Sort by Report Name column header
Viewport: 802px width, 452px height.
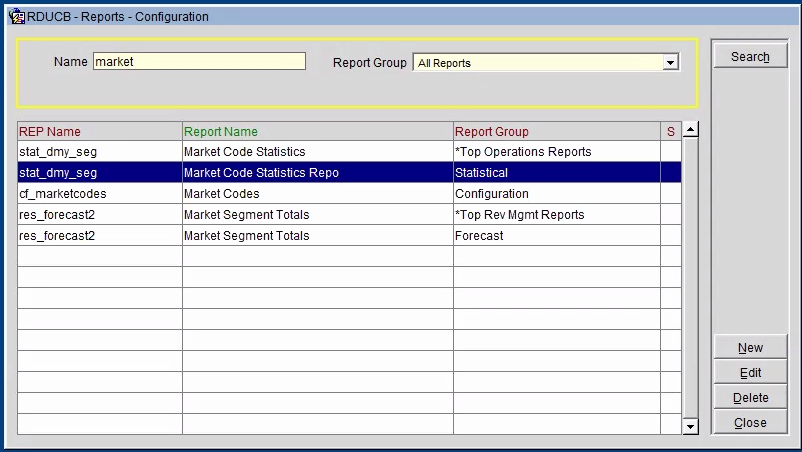[318, 131]
